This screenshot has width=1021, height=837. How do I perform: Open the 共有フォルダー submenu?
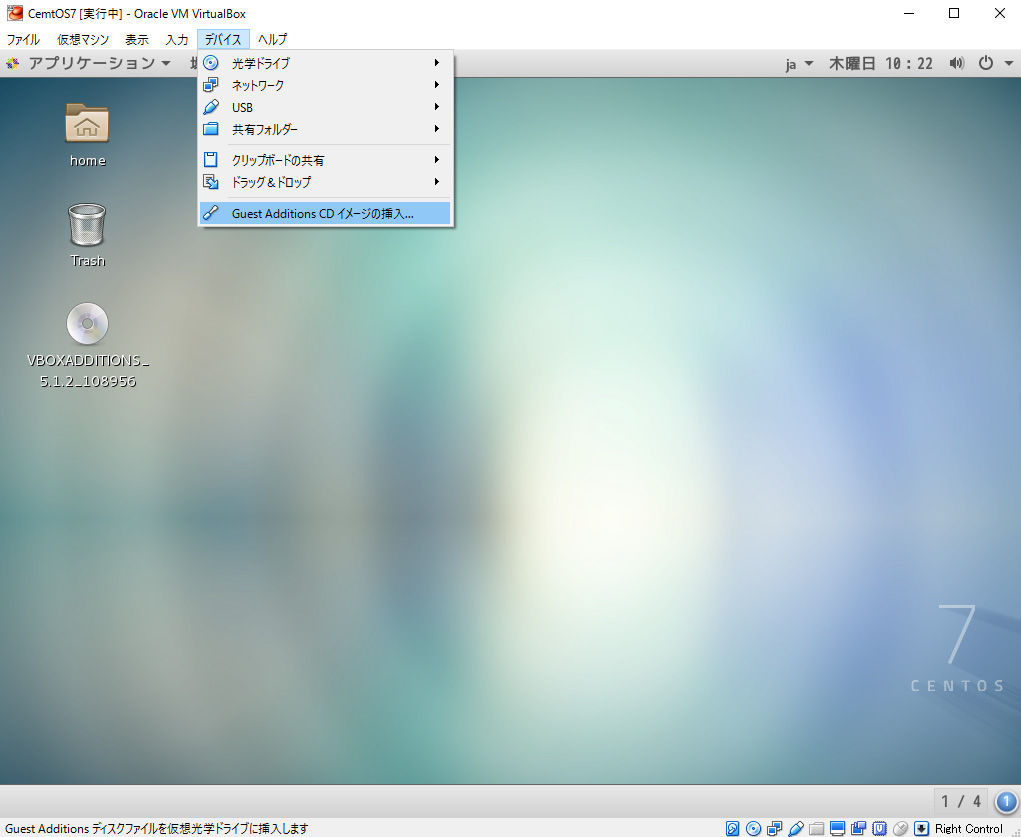324,130
